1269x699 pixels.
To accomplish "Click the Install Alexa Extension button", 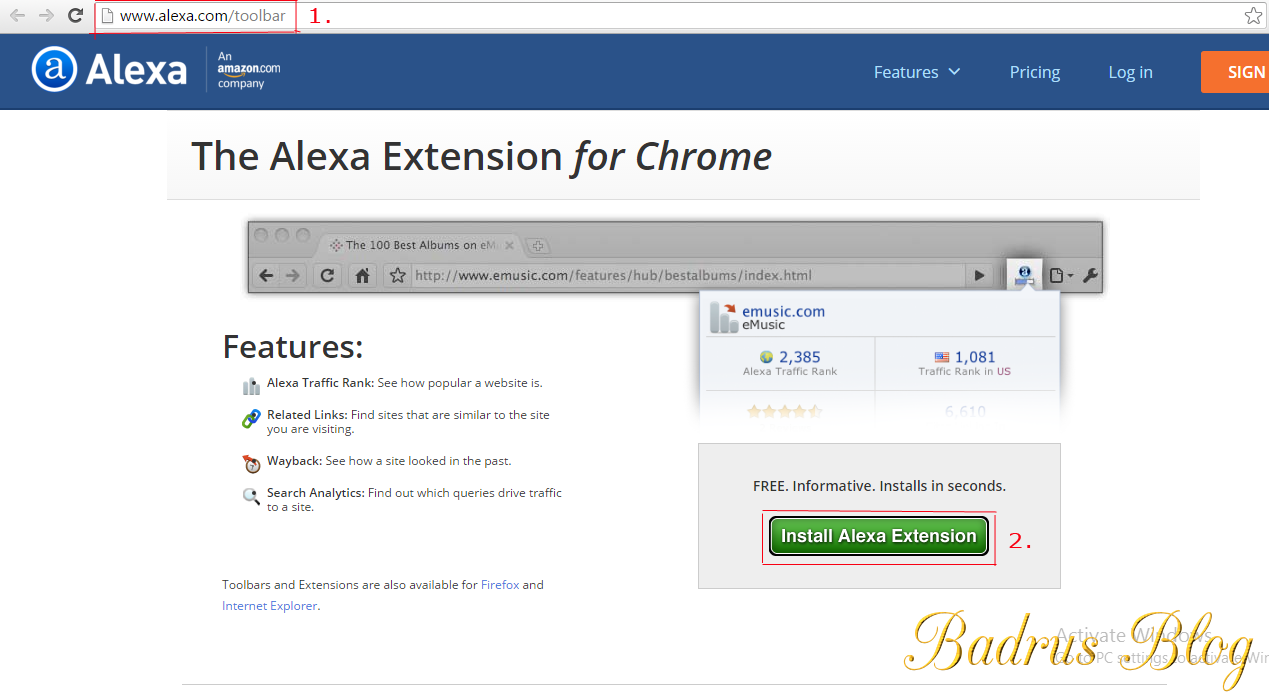I will click(877, 536).
